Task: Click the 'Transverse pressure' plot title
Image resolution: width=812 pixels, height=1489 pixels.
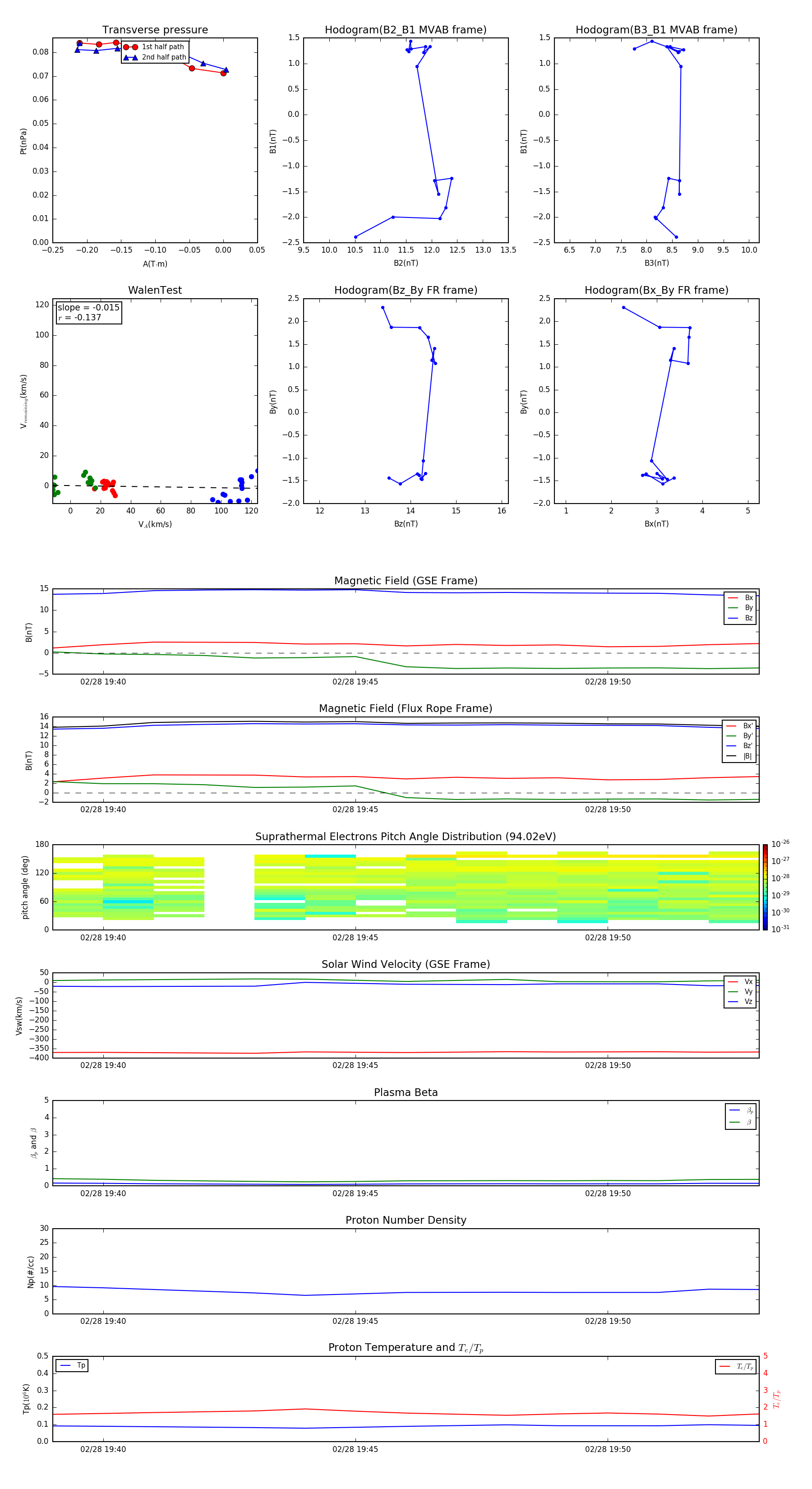Action: (155, 30)
